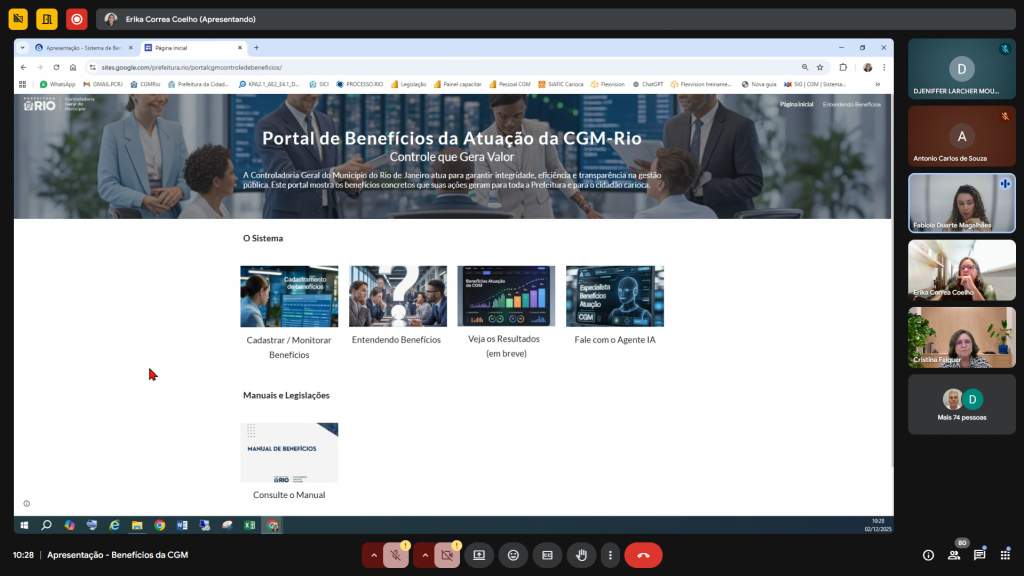The height and width of the screenshot is (576, 1024).
Task: Open the three-dot more options menu
Action: pos(609,555)
